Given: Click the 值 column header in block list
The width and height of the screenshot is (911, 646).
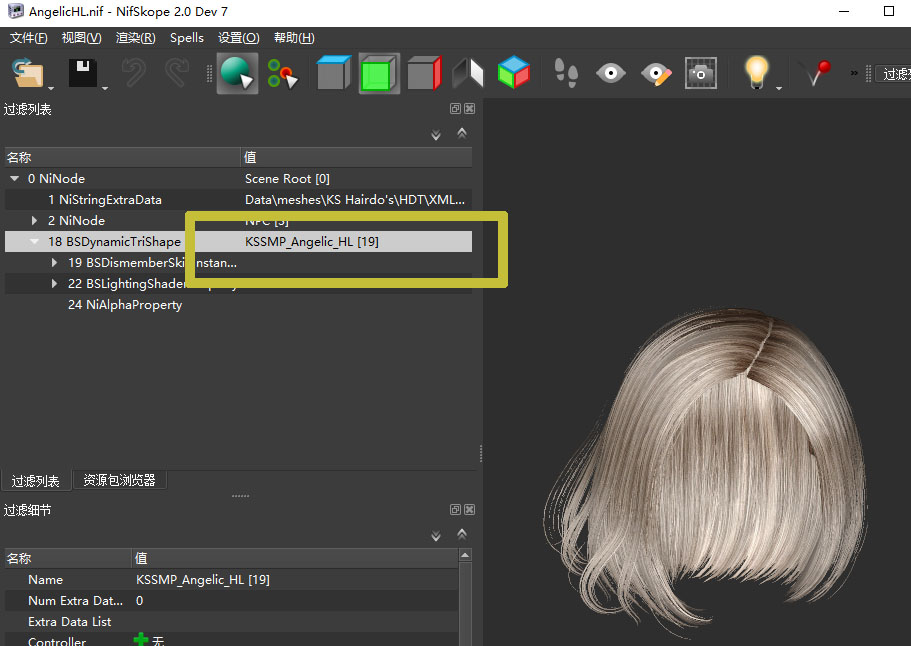Looking at the screenshot, I should tap(356, 157).
